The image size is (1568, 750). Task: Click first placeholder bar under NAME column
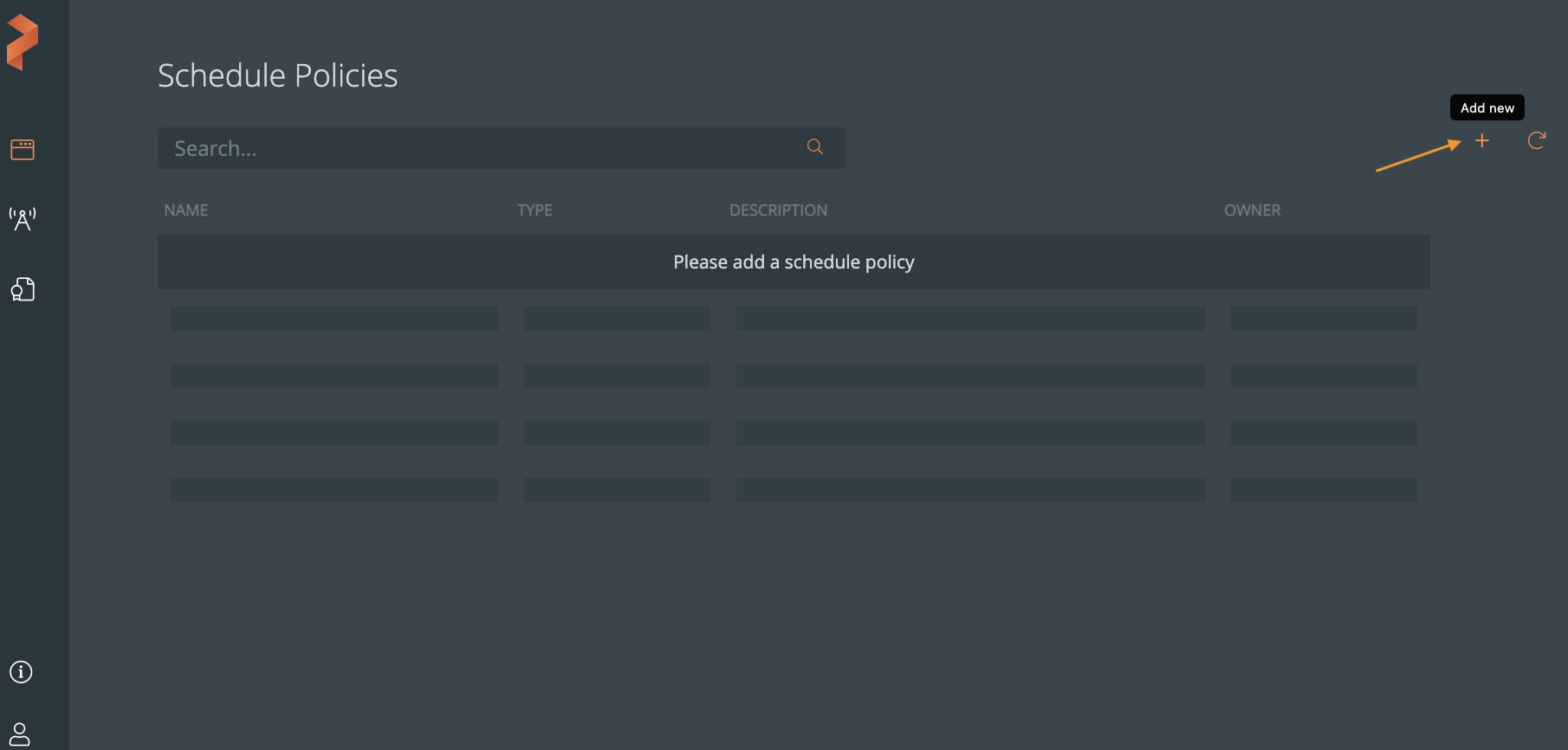pyautogui.click(x=334, y=319)
